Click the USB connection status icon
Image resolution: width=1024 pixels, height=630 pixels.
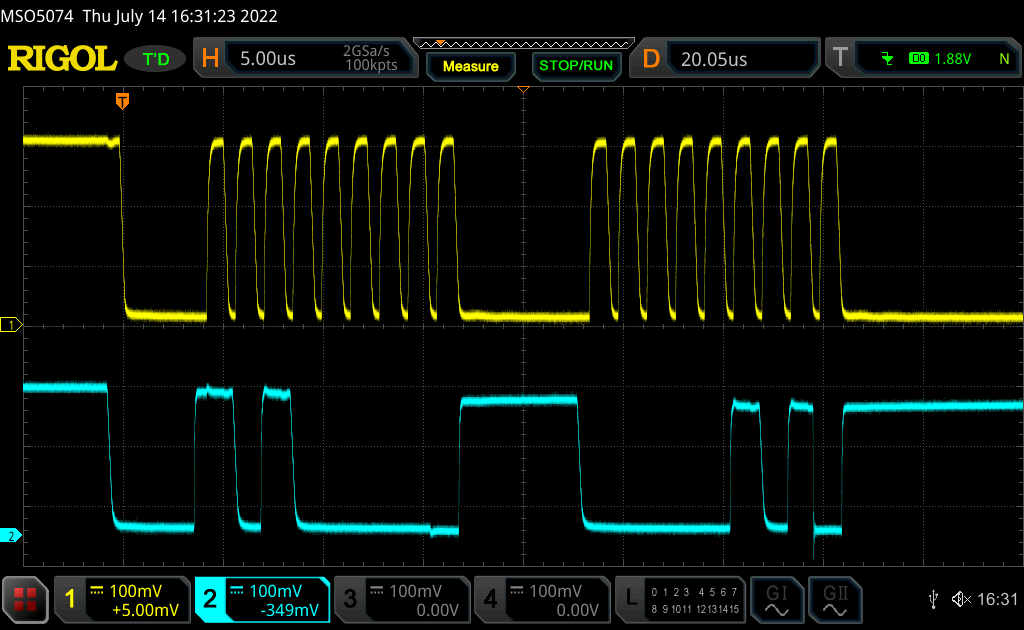click(x=932, y=599)
